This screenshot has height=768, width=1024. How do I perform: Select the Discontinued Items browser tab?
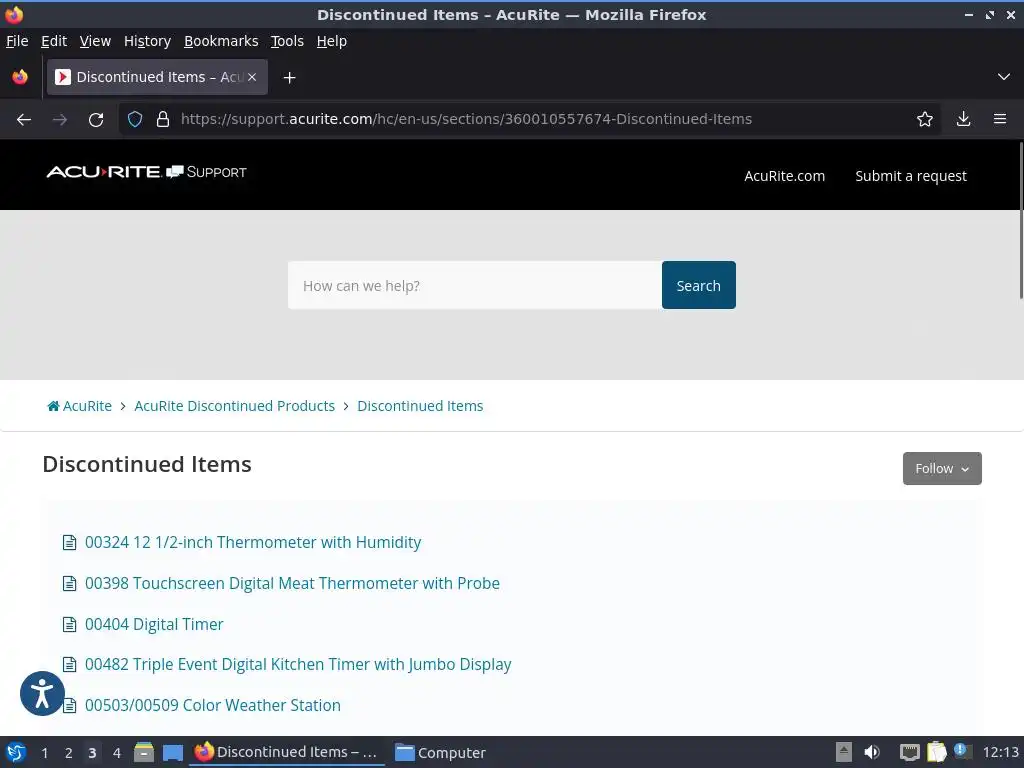click(x=157, y=77)
